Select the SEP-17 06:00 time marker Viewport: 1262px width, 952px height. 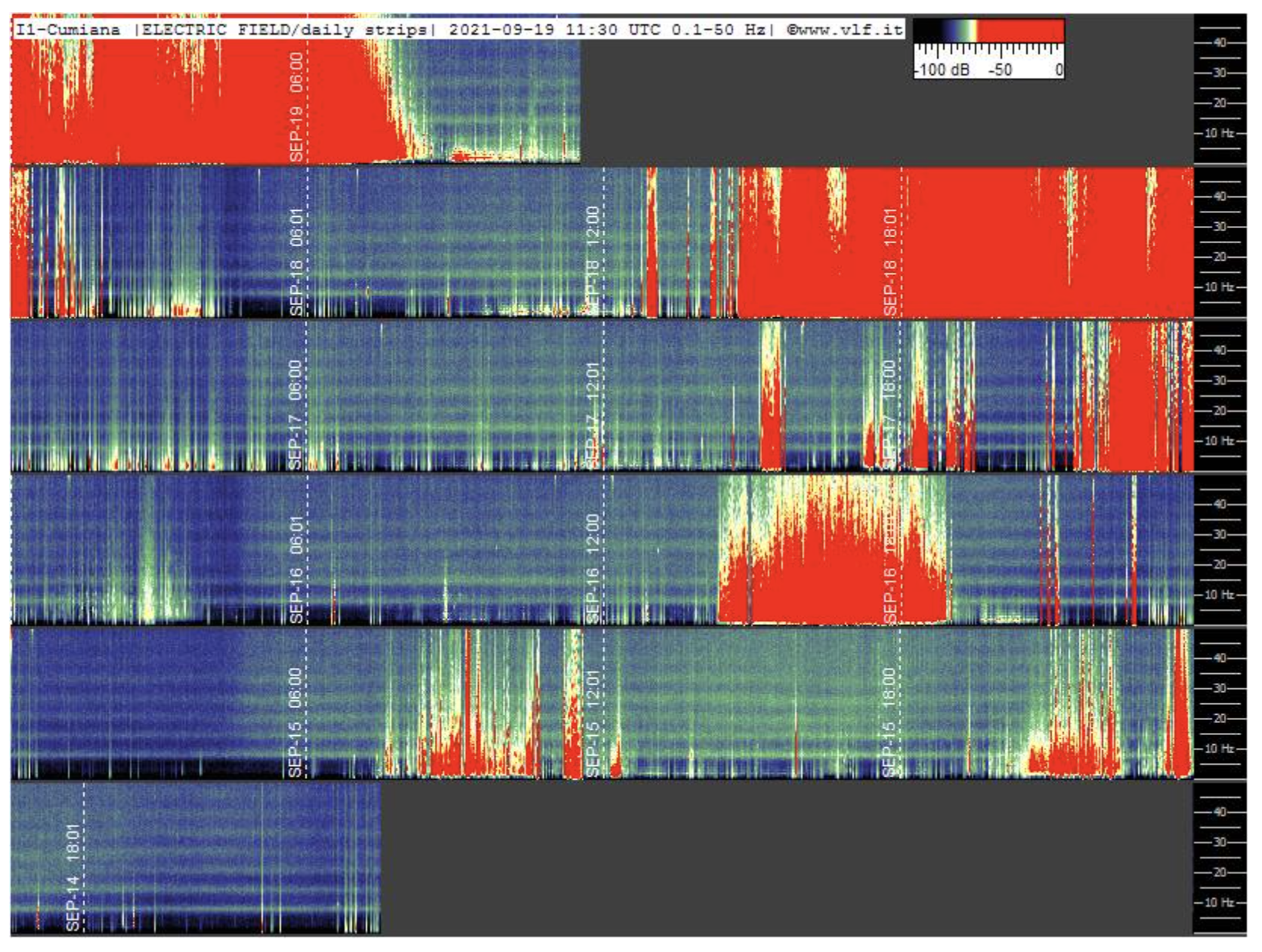click(x=295, y=415)
